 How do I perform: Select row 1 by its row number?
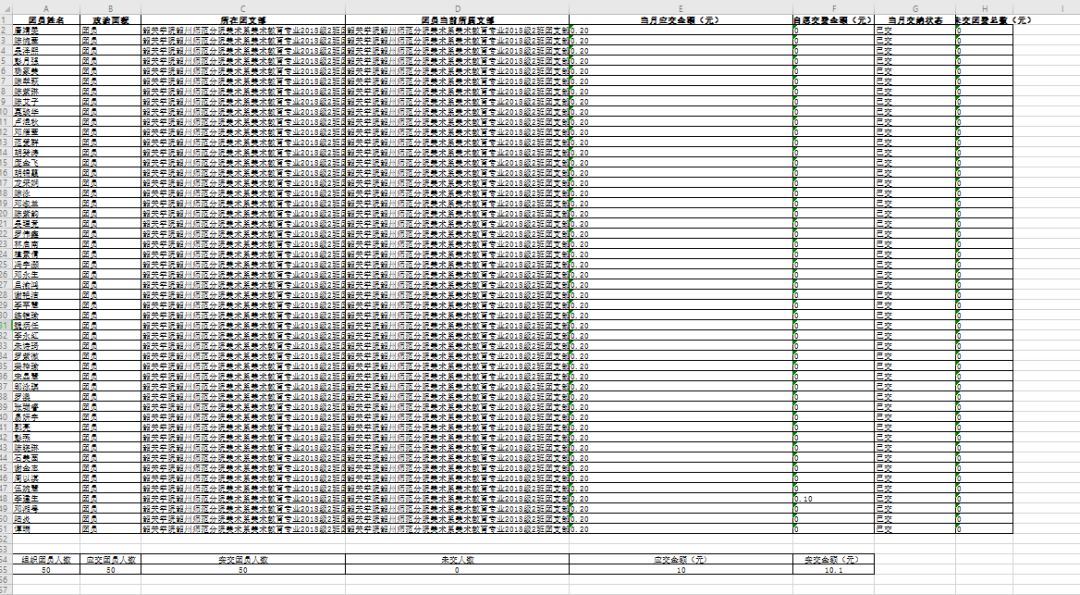[x=6, y=20]
